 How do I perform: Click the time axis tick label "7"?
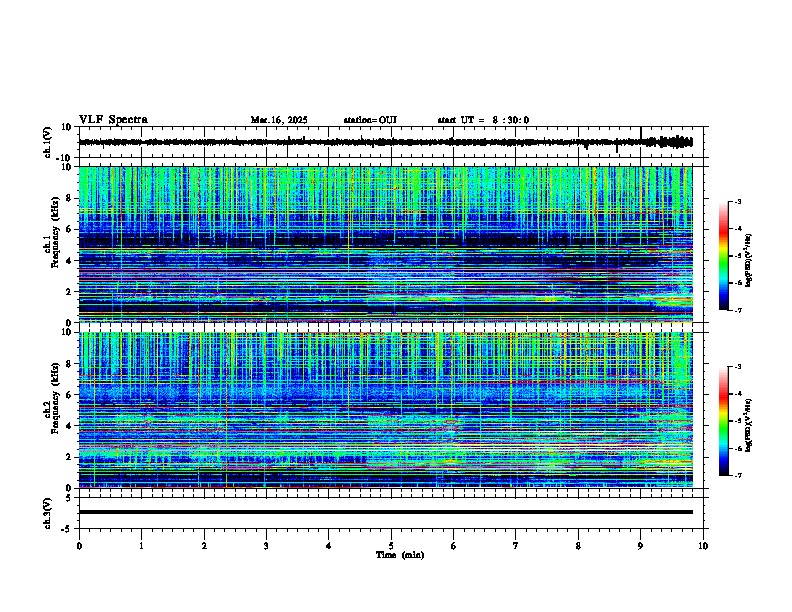tap(516, 546)
